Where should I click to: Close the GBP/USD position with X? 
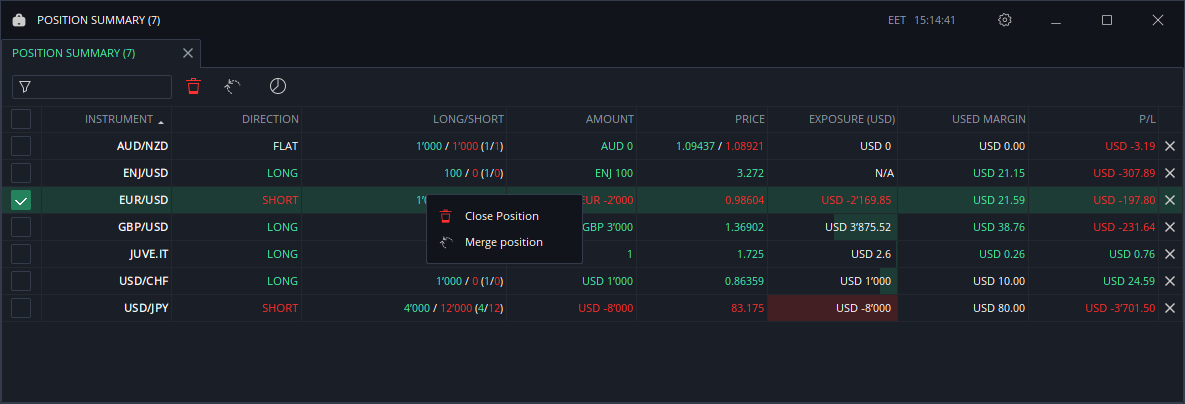pyautogui.click(x=1170, y=227)
